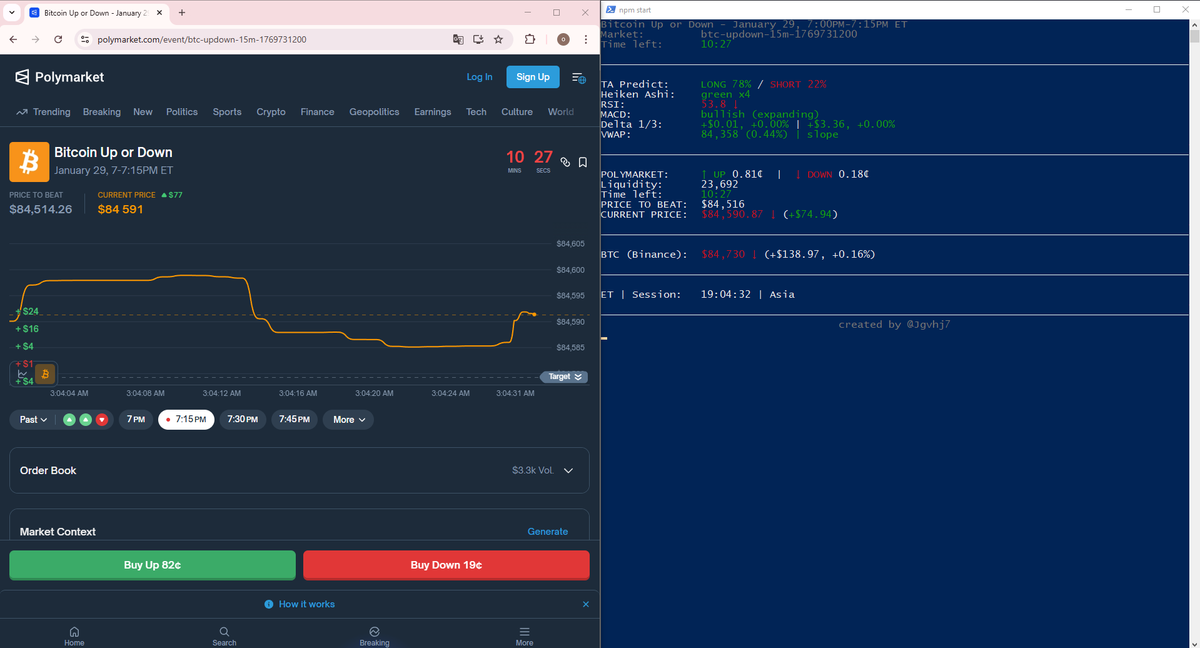Open the How it works link
Image resolution: width=1200 pixels, height=648 pixels.
pos(299,604)
